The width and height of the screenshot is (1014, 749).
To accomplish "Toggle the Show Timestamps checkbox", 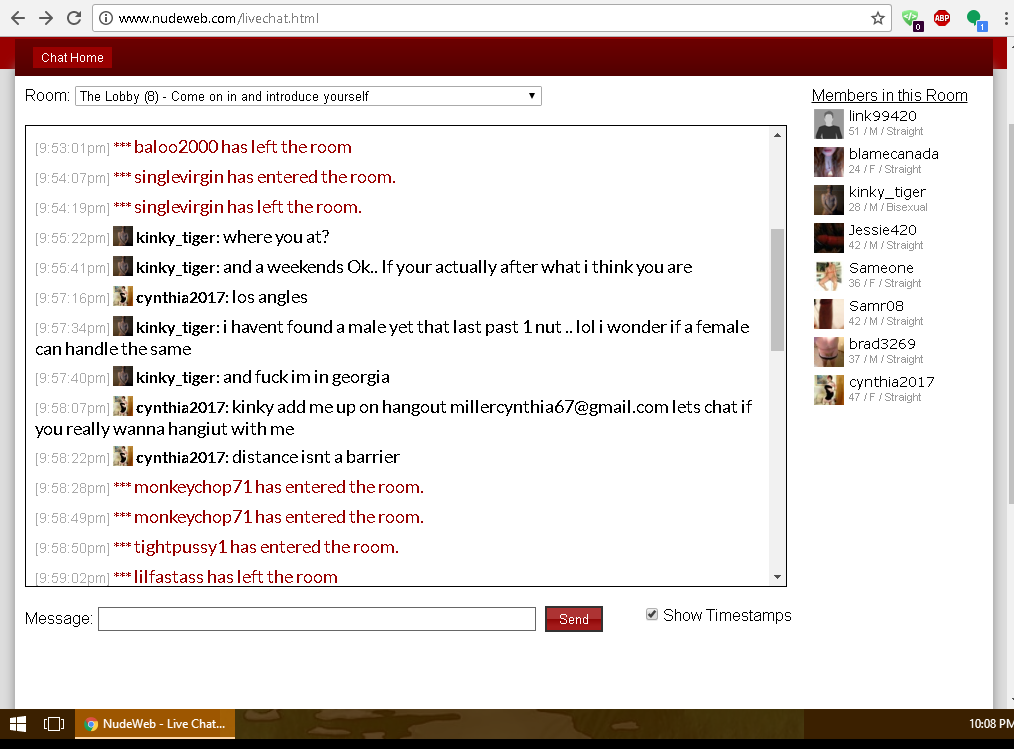I will [x=653, y=615].
